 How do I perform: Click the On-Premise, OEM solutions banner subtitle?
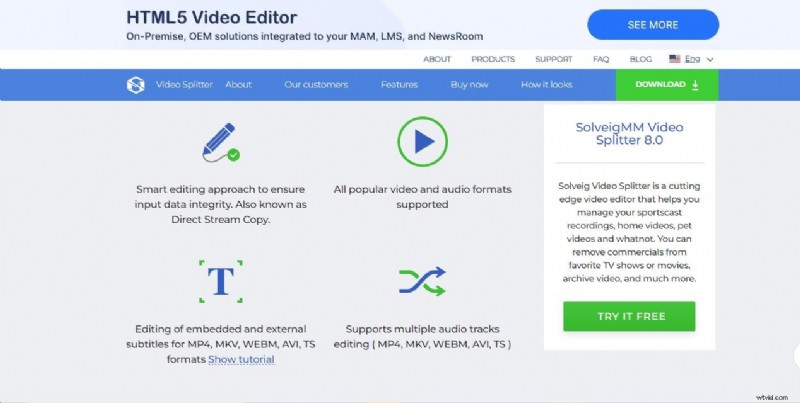pyautogui.click(x=305, y=37)
